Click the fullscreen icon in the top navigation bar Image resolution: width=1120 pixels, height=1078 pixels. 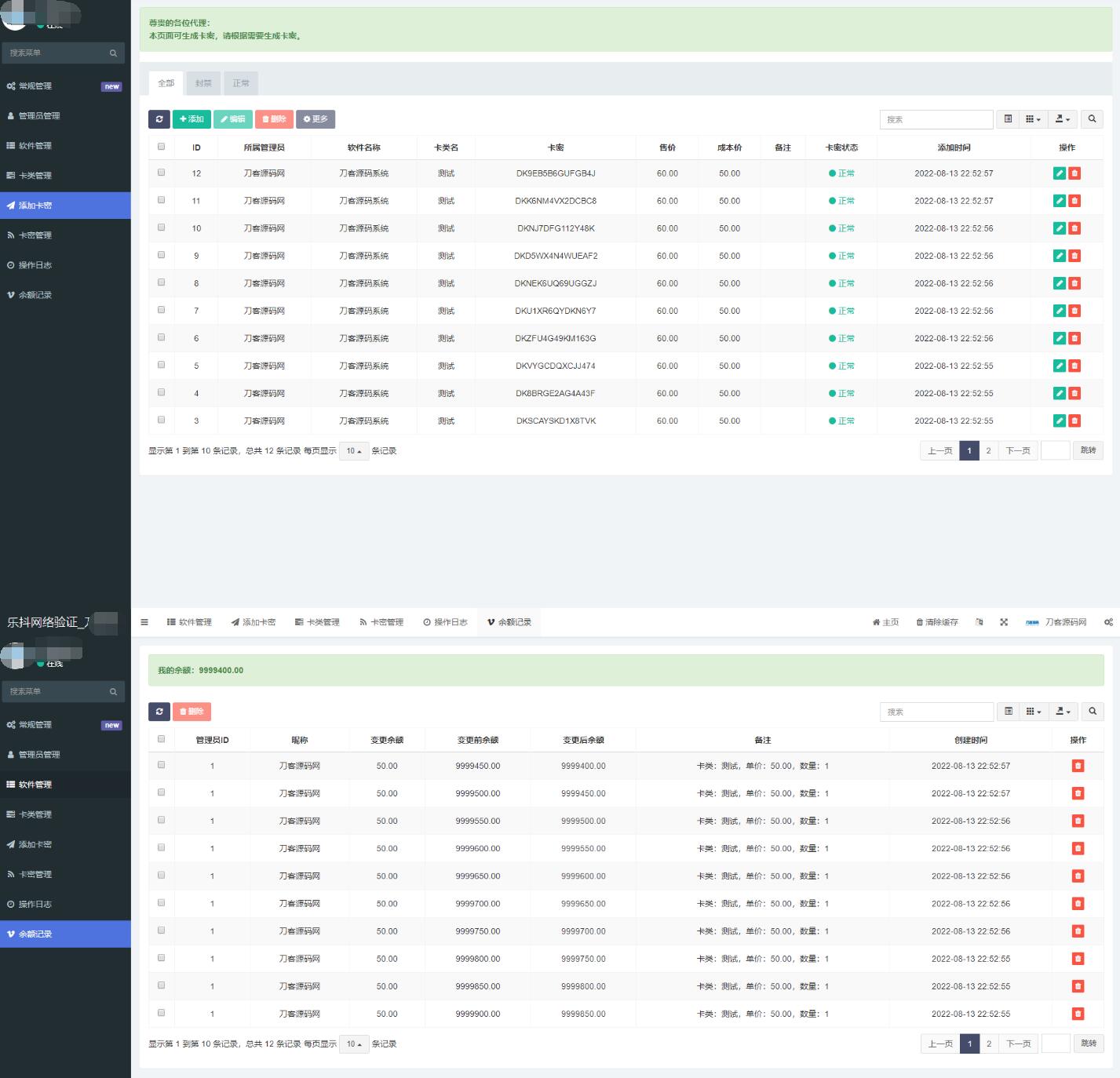1003,622
